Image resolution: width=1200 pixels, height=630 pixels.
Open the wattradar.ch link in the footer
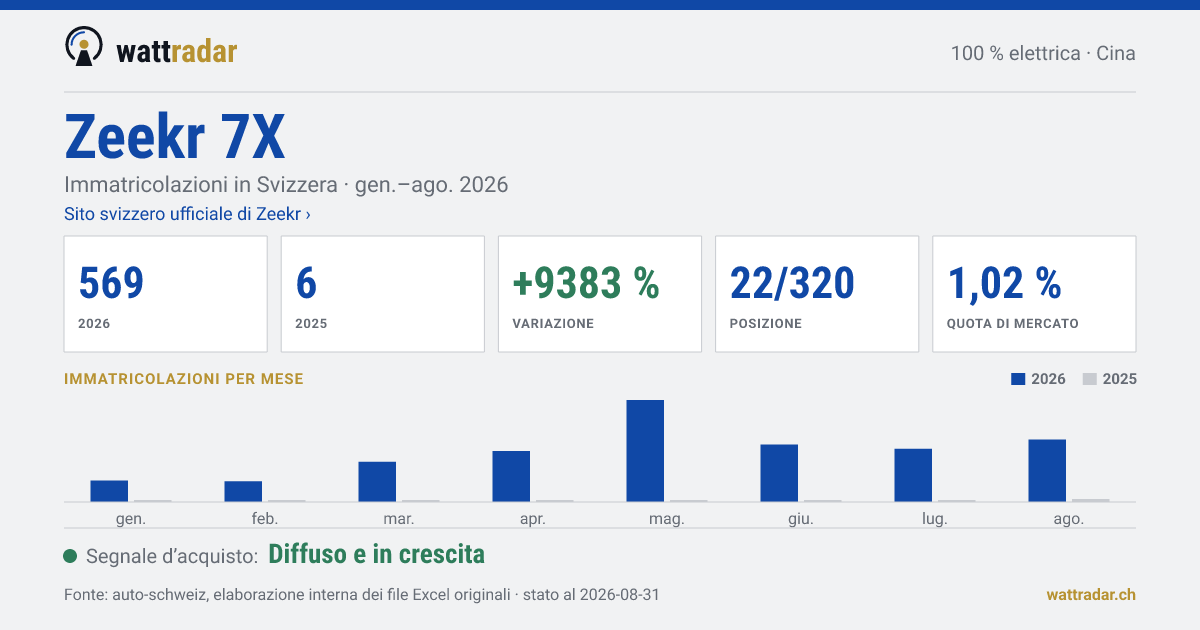1091,595
